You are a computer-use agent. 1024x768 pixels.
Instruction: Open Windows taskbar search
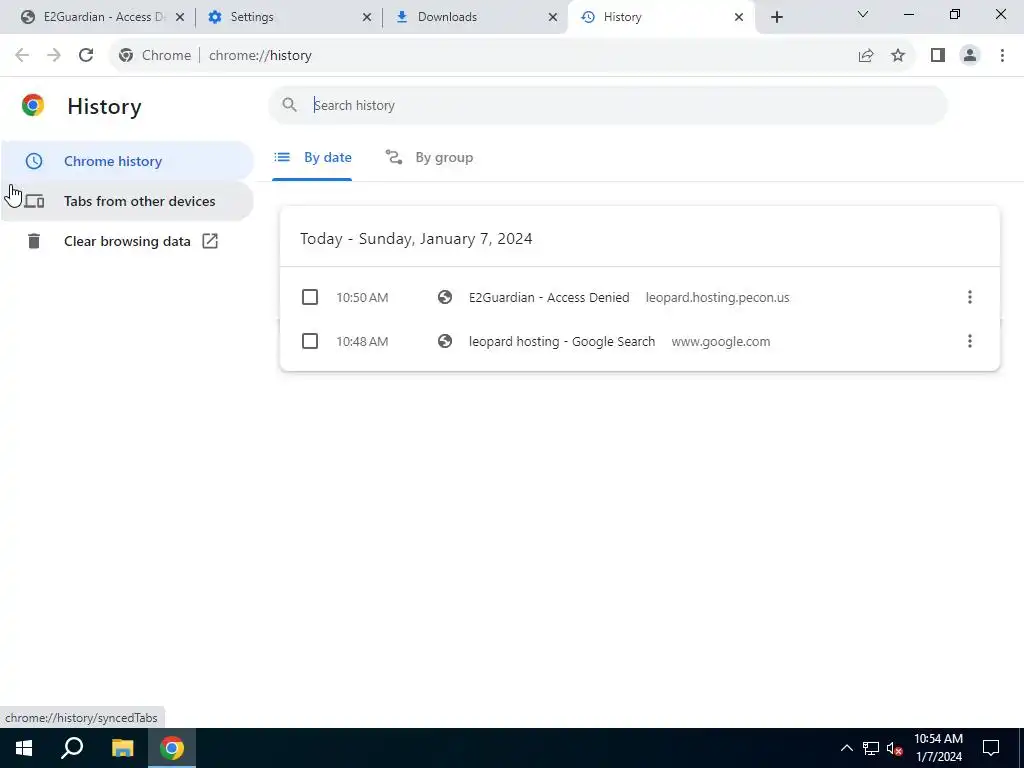72,748
